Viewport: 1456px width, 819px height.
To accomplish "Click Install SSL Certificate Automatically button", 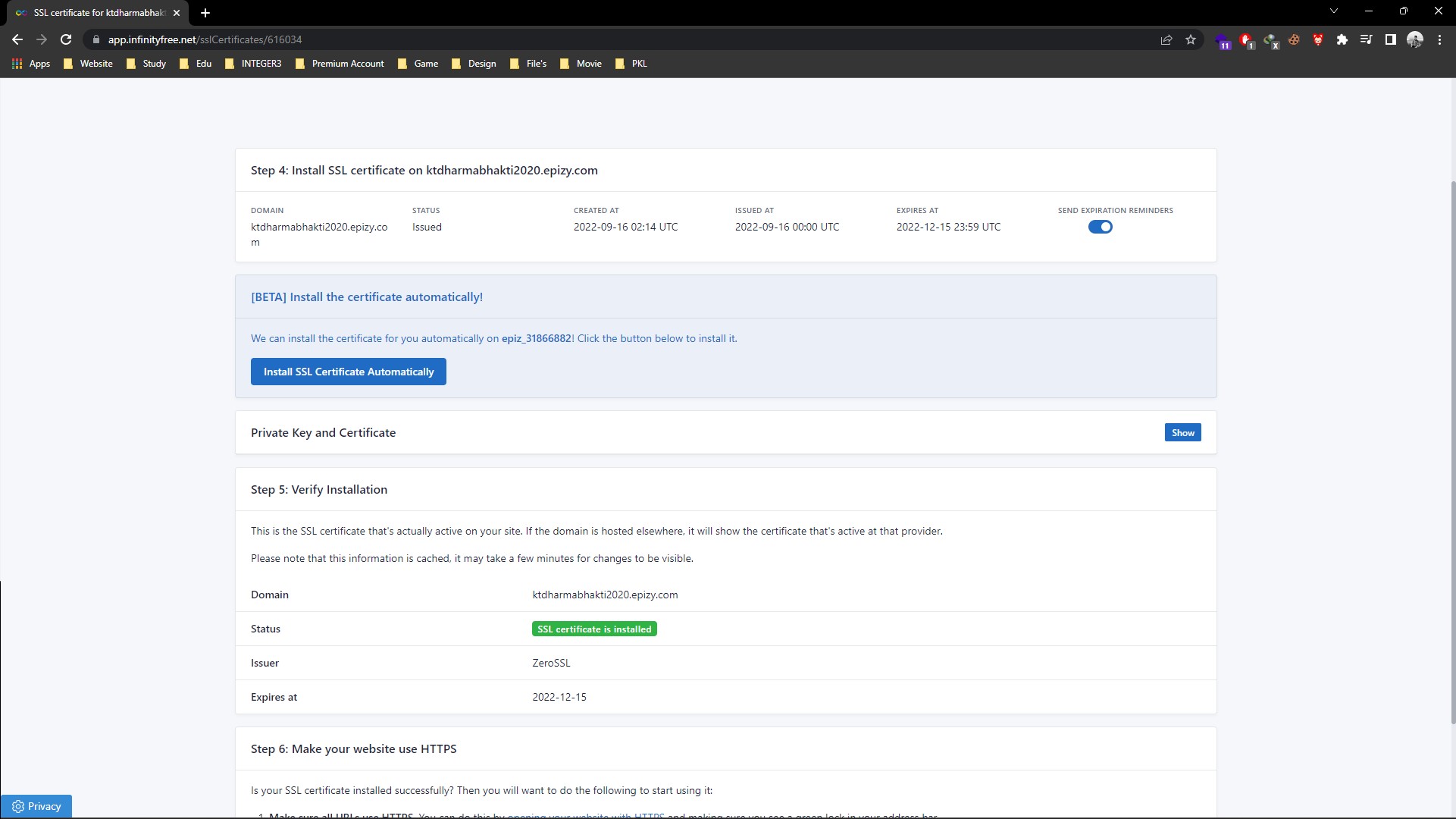I will point(348,372).
